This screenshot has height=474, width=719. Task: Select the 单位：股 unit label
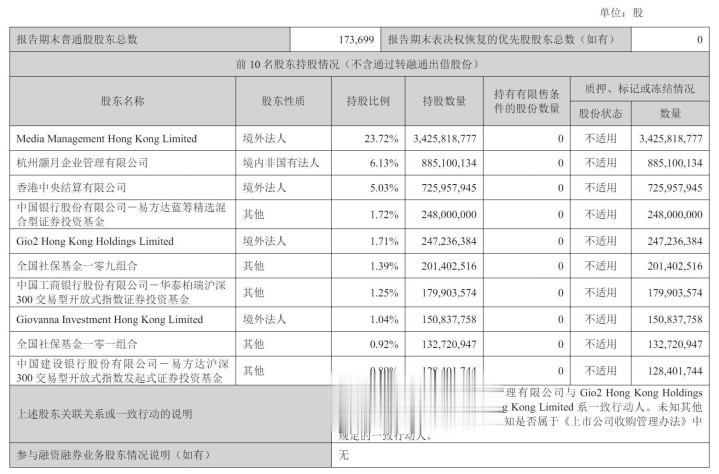coord(621,12)
